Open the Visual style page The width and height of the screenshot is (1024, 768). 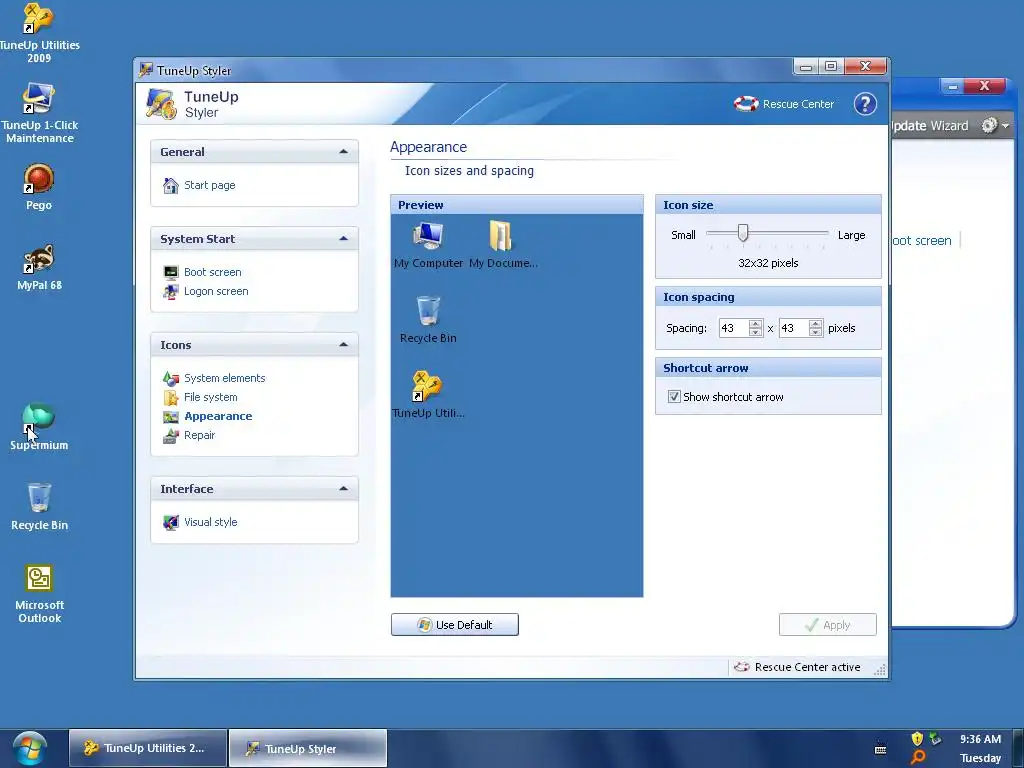210,522
